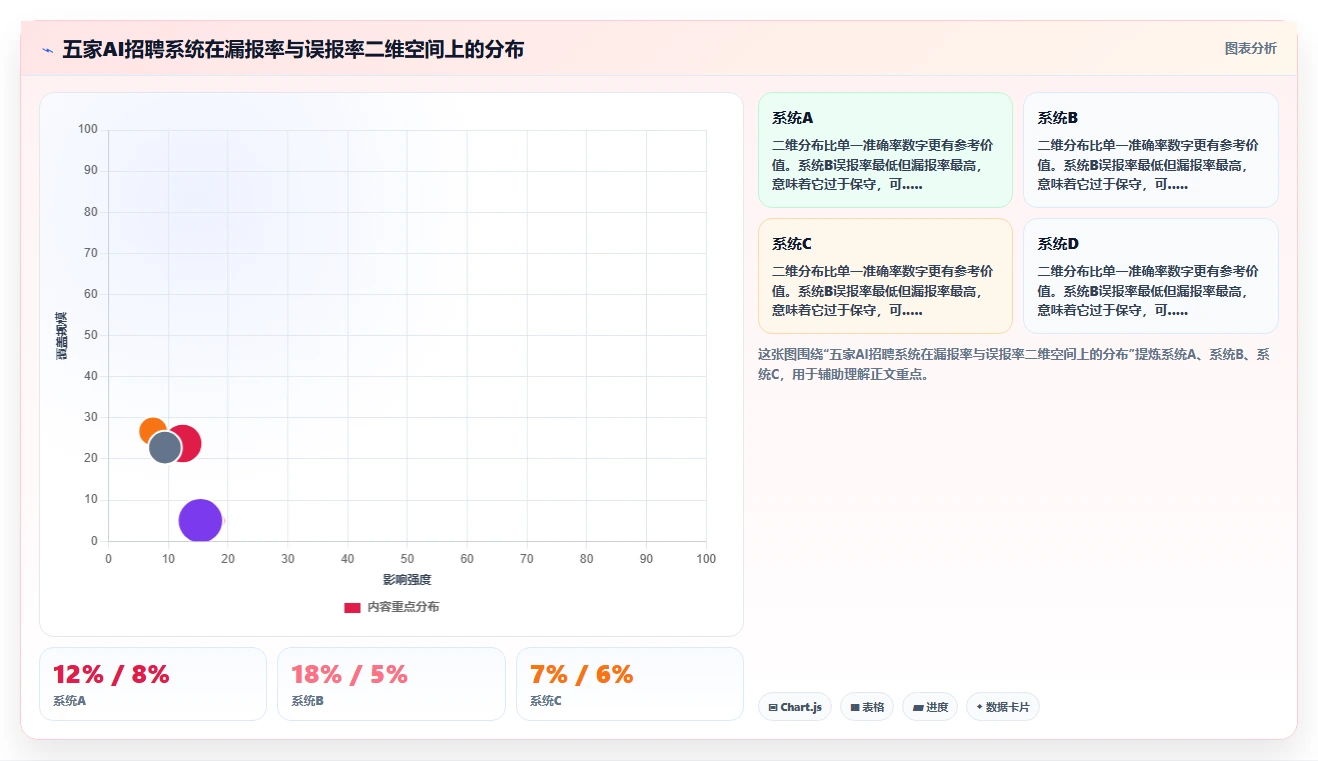
Task: Click the red legend color box
Action: [352, 608]
